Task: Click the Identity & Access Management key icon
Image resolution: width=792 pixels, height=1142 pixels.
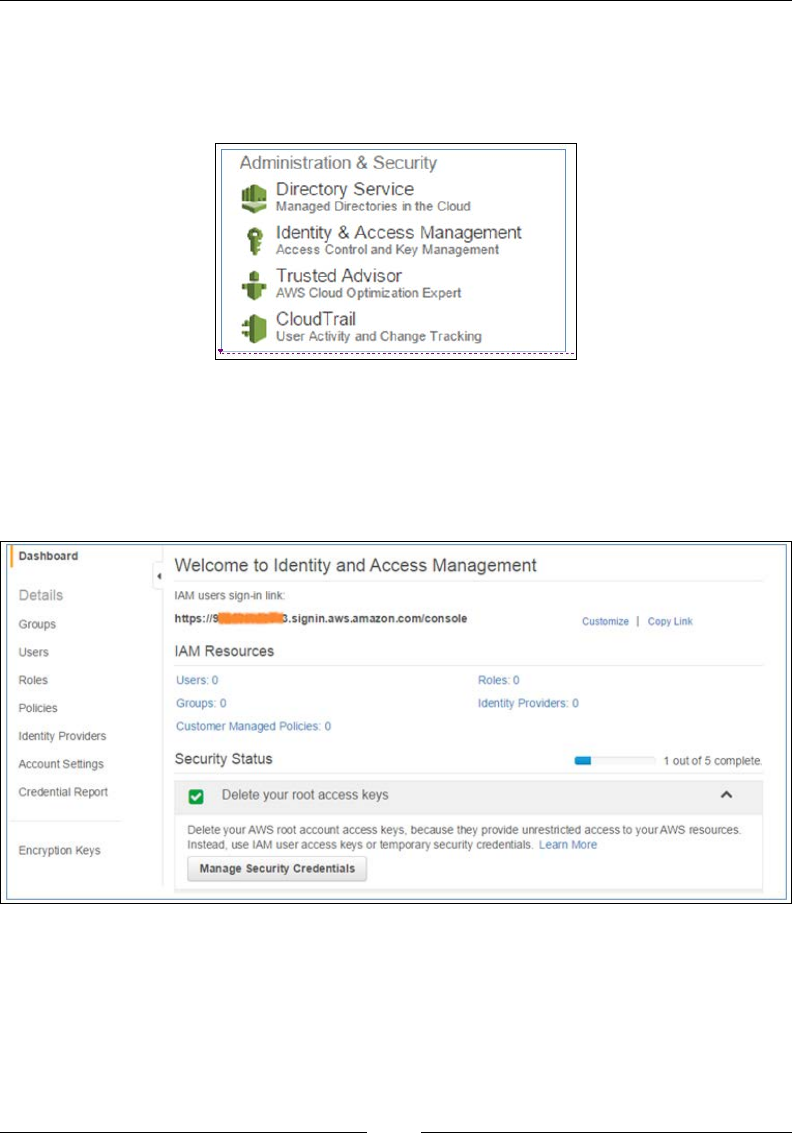Action: (254, 241)
